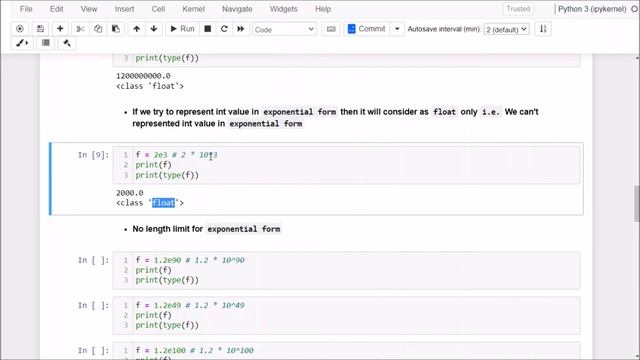Click the brush tool icon in second toolbar row
The height and width of the screenshot is (360, 640).
click(x=22, y=43)
